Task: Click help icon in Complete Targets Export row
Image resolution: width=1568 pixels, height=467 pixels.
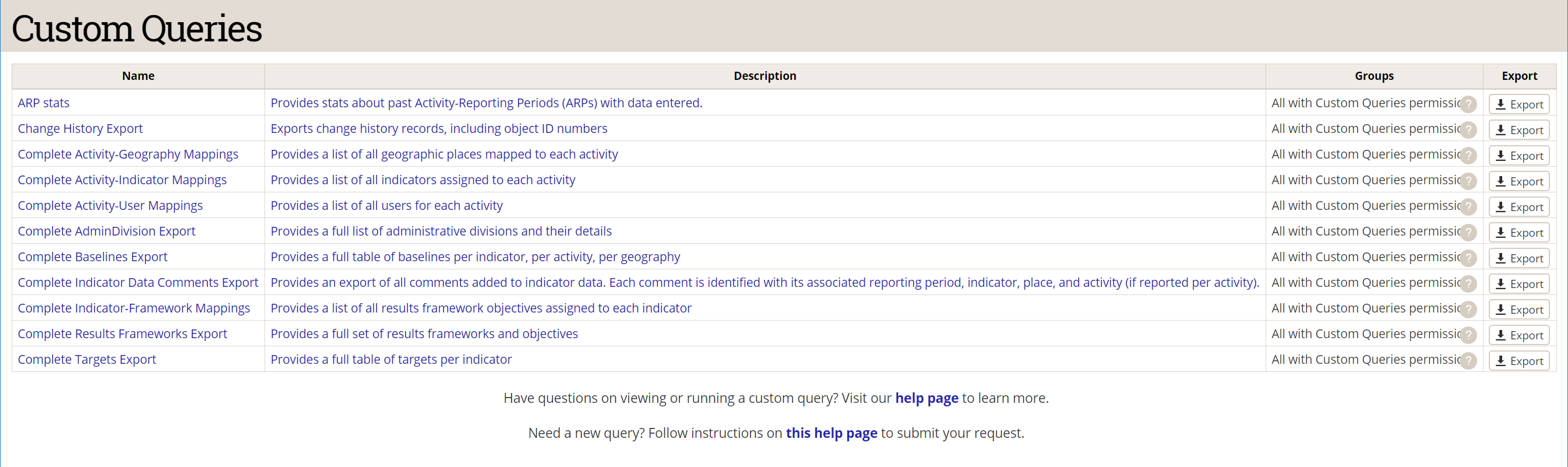Action: [1468, 360]
